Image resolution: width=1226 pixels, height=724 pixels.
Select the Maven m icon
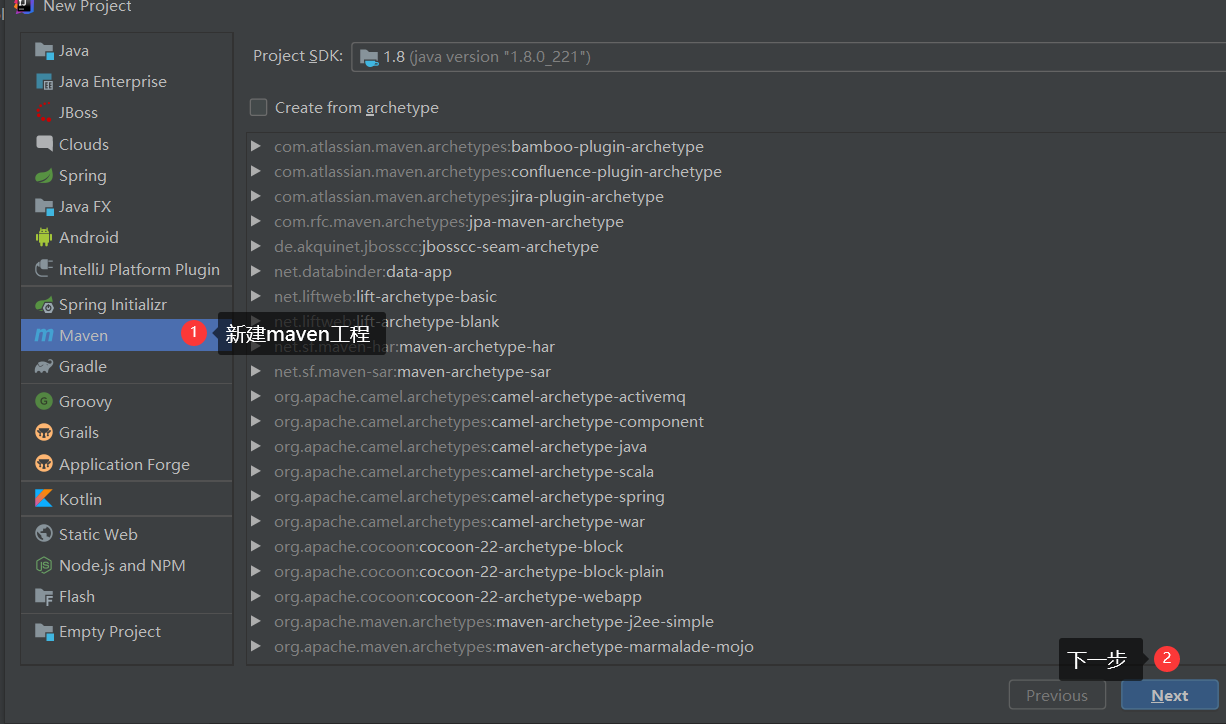pos(44,335)
